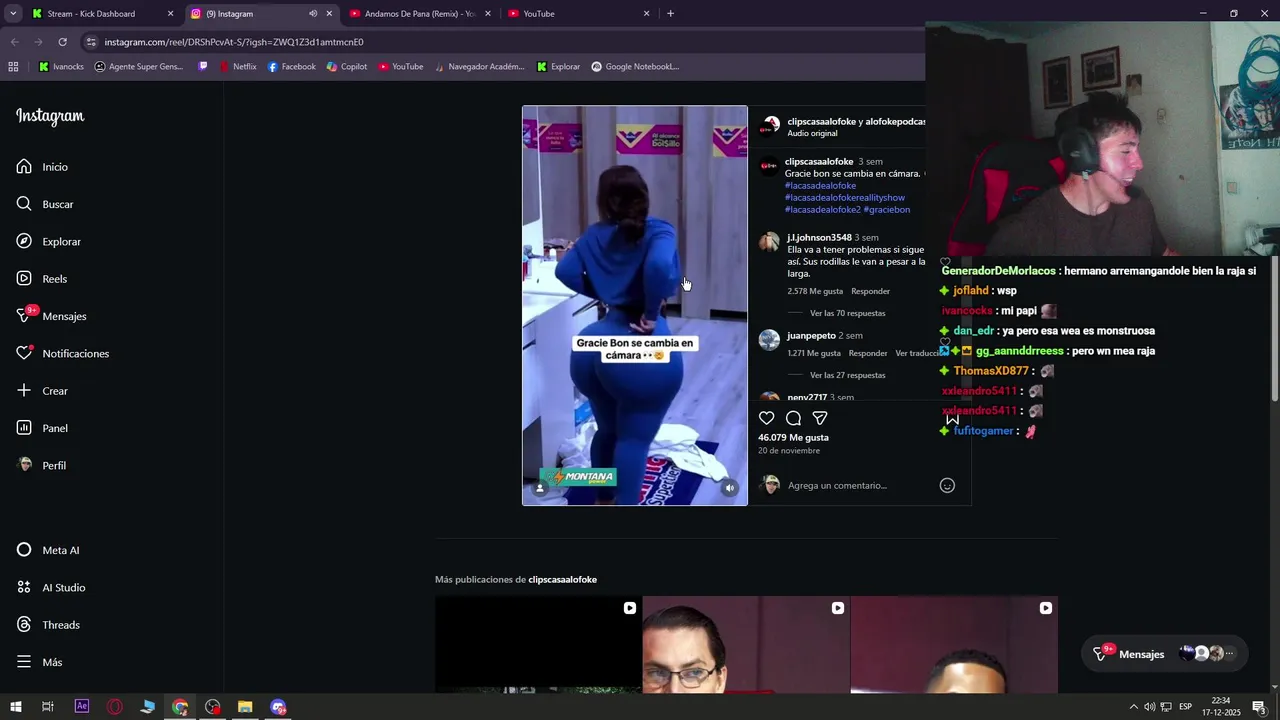Open Netflix bookmark
This screenshot has height=720, width=1280.
[x=236, y=67]
